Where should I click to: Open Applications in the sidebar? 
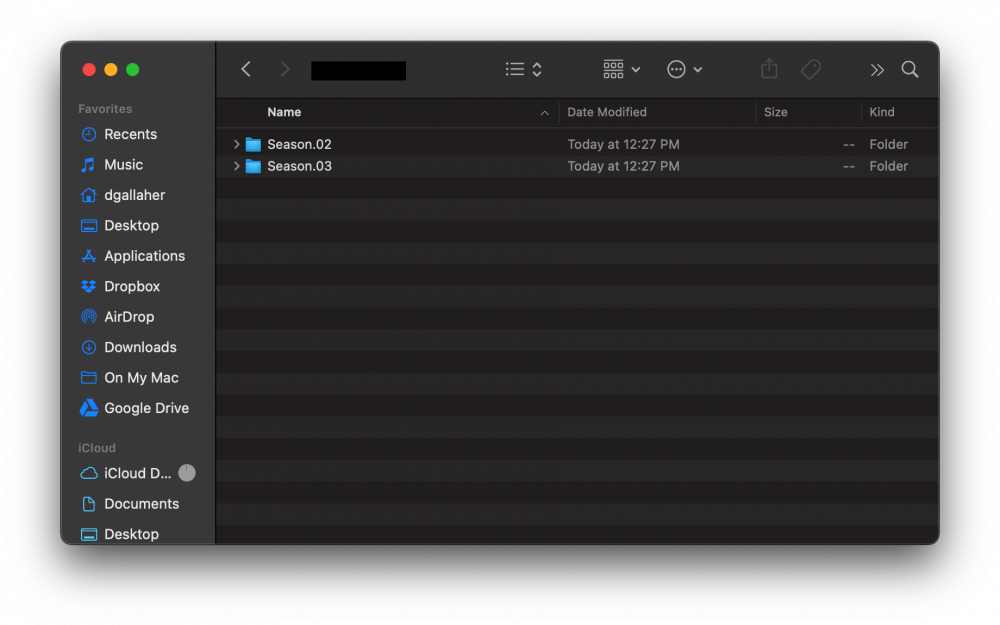[x=144, y=256]
